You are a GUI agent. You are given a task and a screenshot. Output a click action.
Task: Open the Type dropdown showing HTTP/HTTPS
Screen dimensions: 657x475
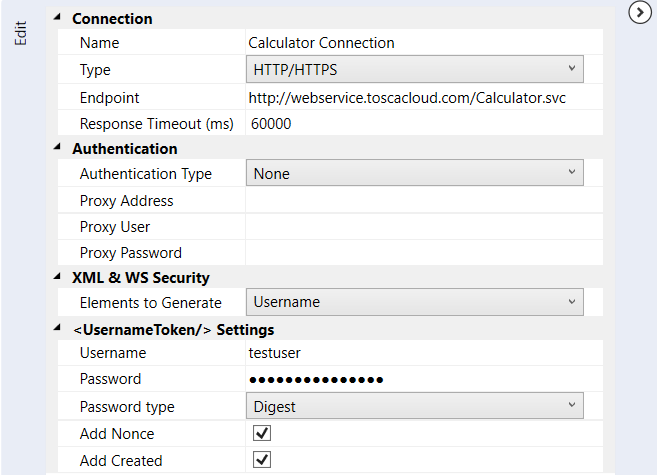[414, 69]
